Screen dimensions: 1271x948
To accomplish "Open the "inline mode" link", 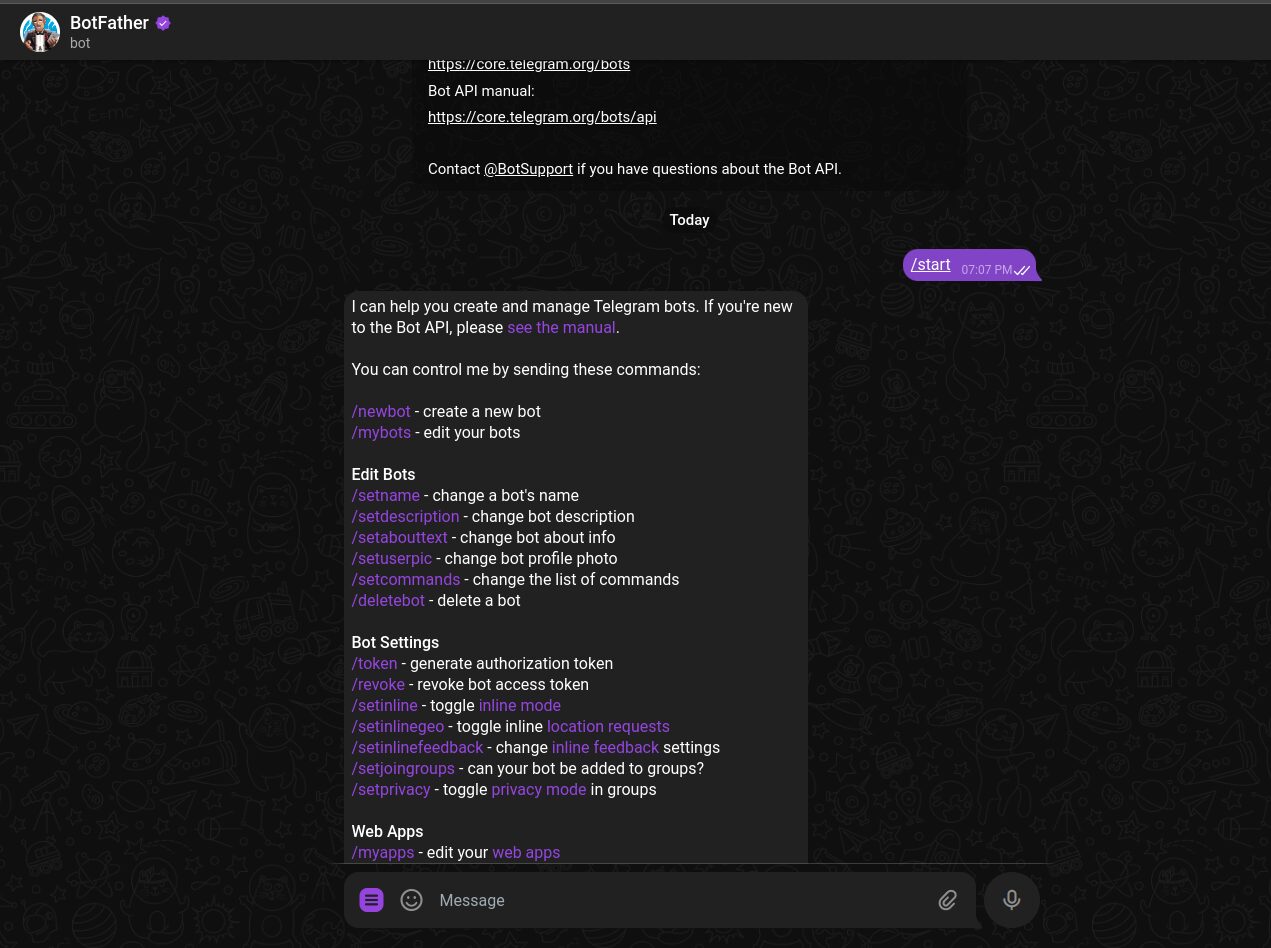I will point(519,705).
